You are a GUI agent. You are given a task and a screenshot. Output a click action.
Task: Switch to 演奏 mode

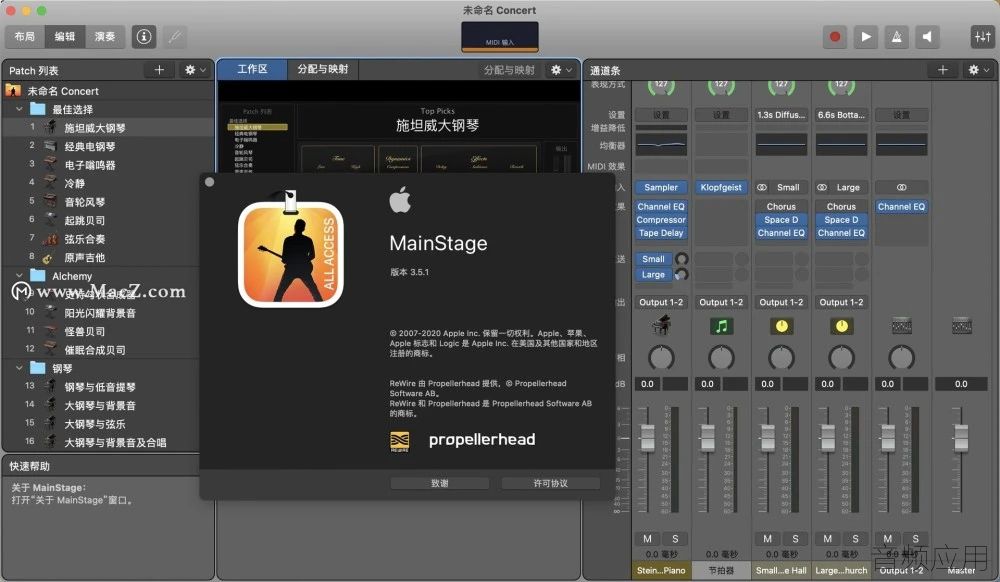click(x=105, y=37)
